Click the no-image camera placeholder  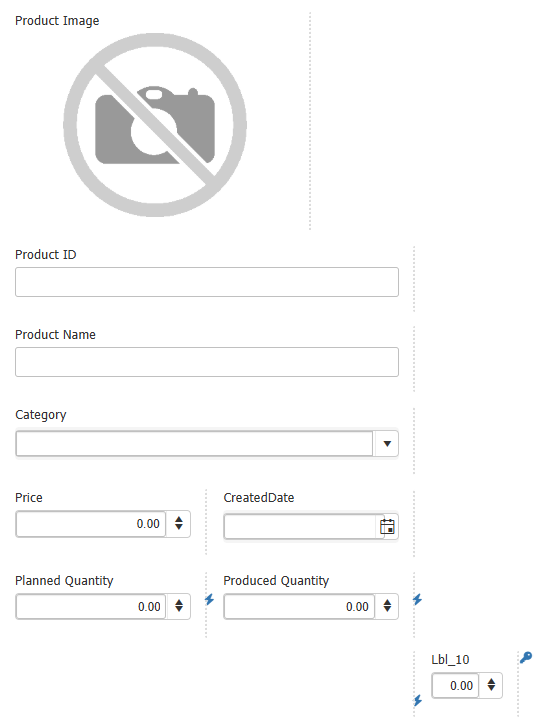155,125
